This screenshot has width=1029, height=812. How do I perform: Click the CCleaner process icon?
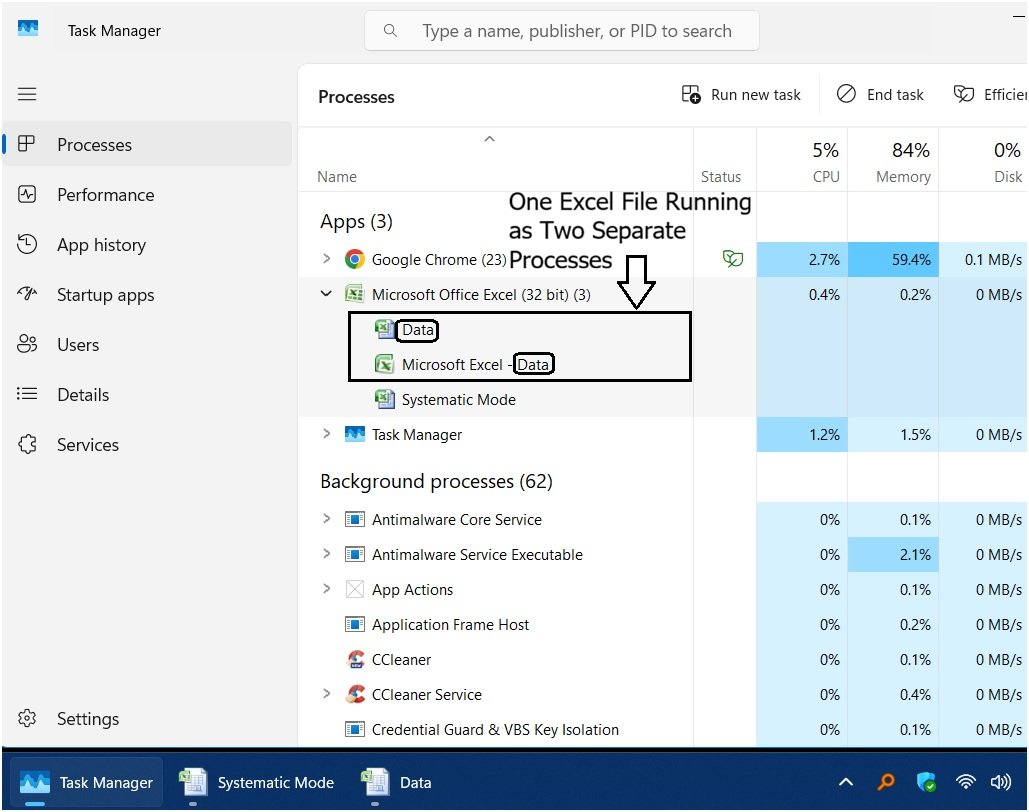pos(355,659)
